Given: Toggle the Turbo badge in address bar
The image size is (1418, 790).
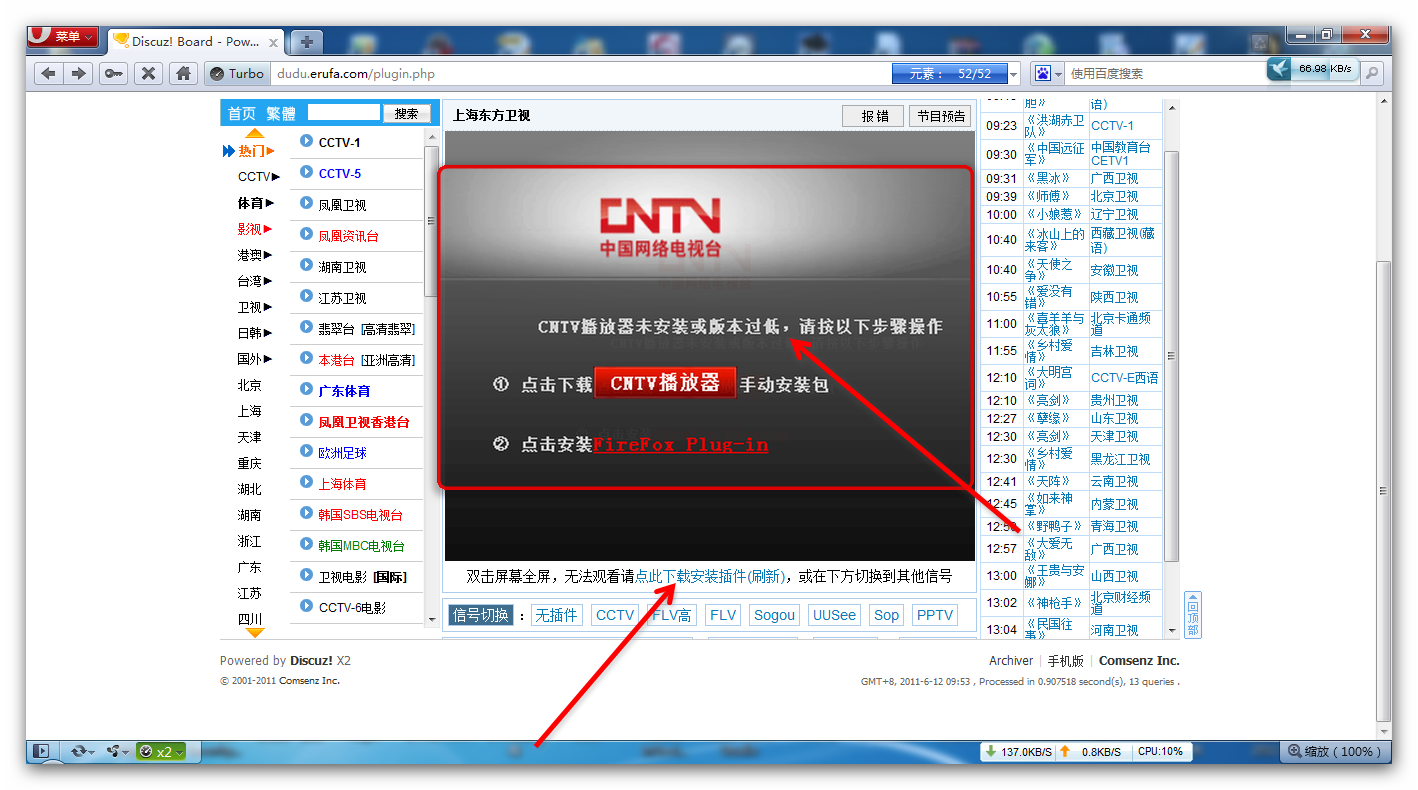Looking at the screenshot, I should coord(236,73).
